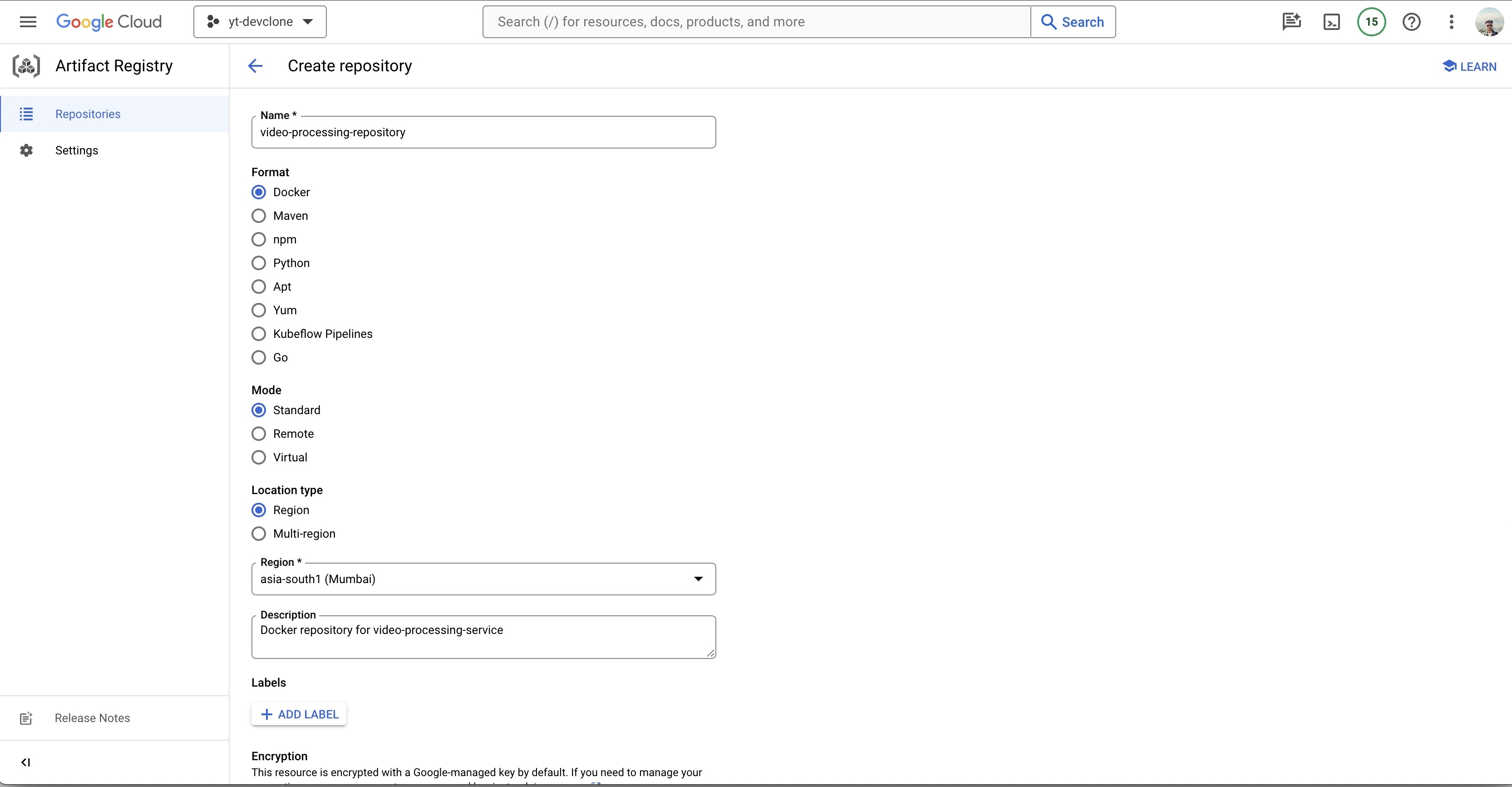Click the user account avatar

(x=1490, y=22)
